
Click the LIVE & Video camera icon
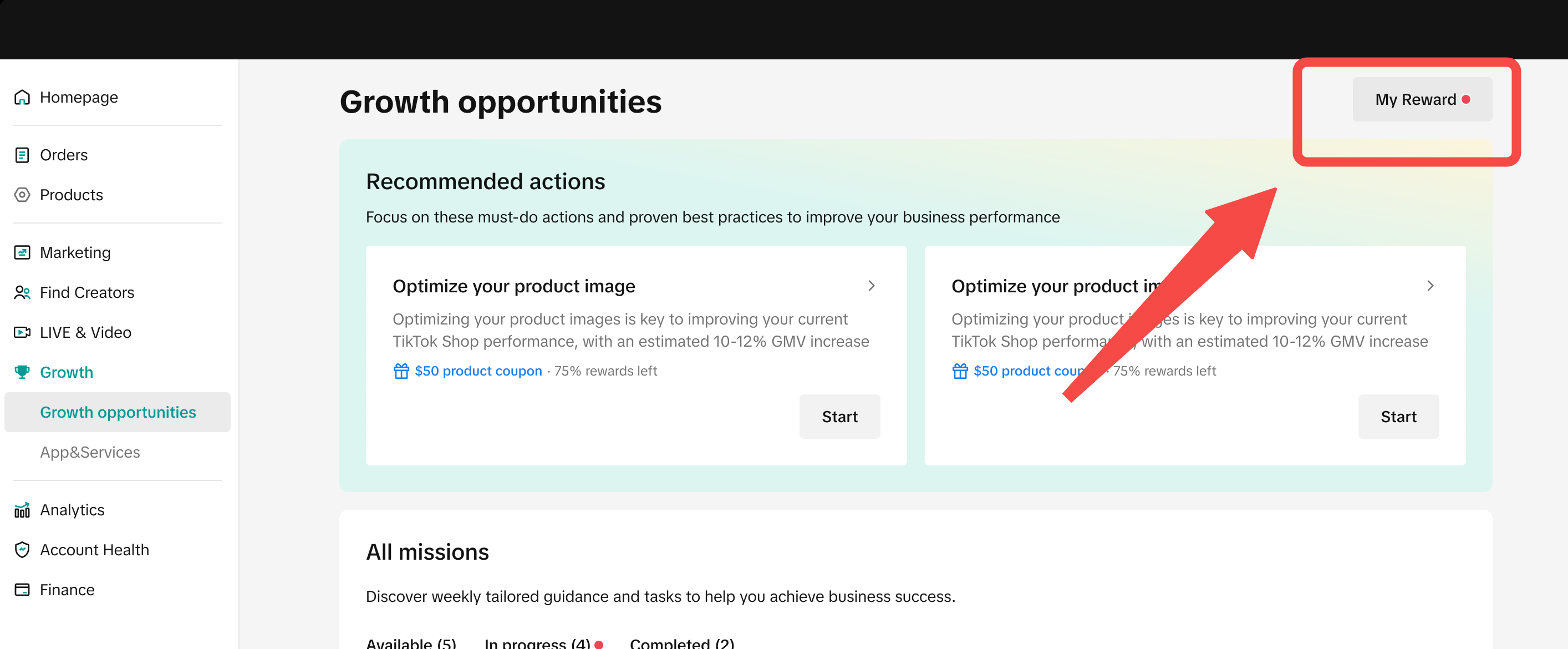(22, 332)
